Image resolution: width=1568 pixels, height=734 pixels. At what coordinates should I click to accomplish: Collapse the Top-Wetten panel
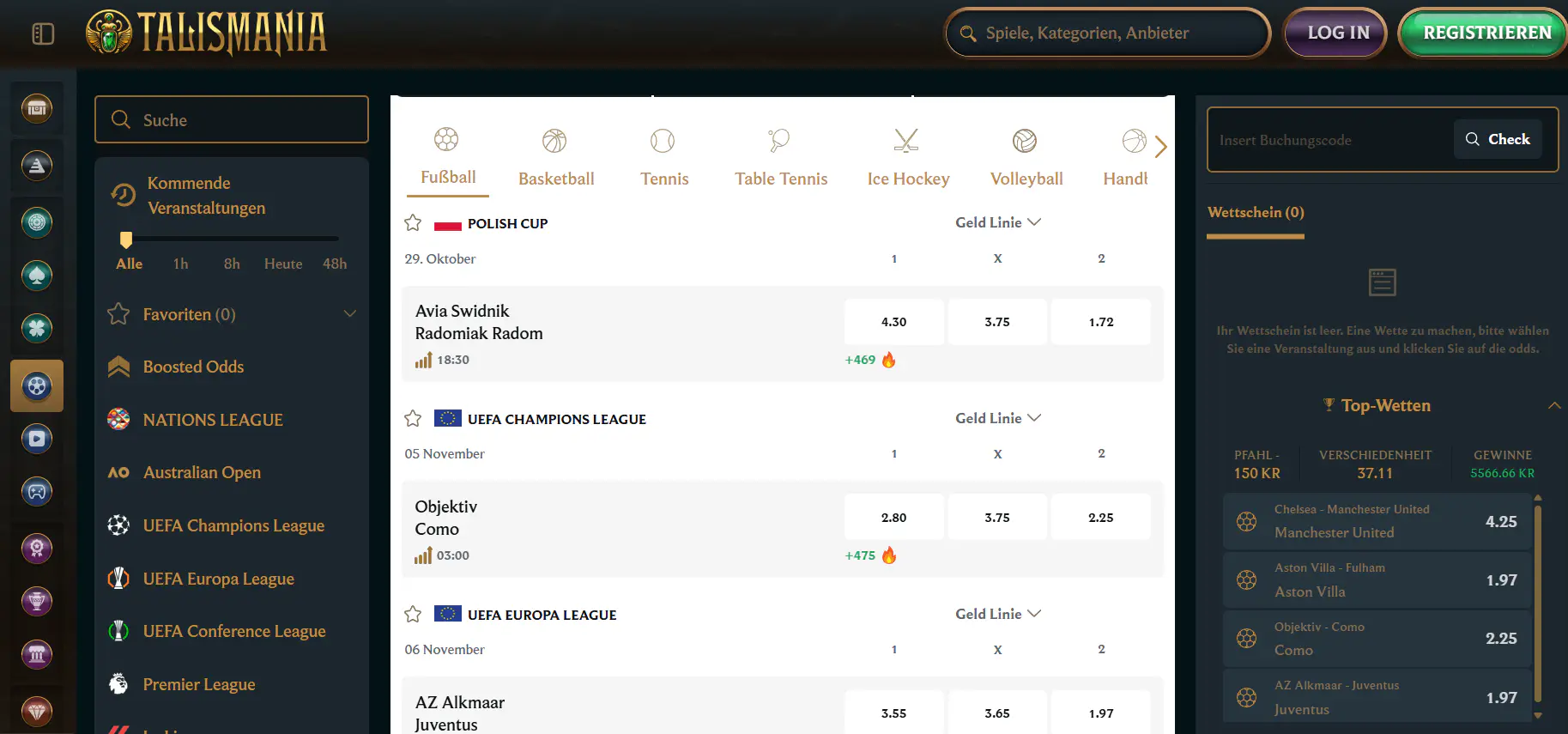pyautogui.click(x=1554, y=405)
